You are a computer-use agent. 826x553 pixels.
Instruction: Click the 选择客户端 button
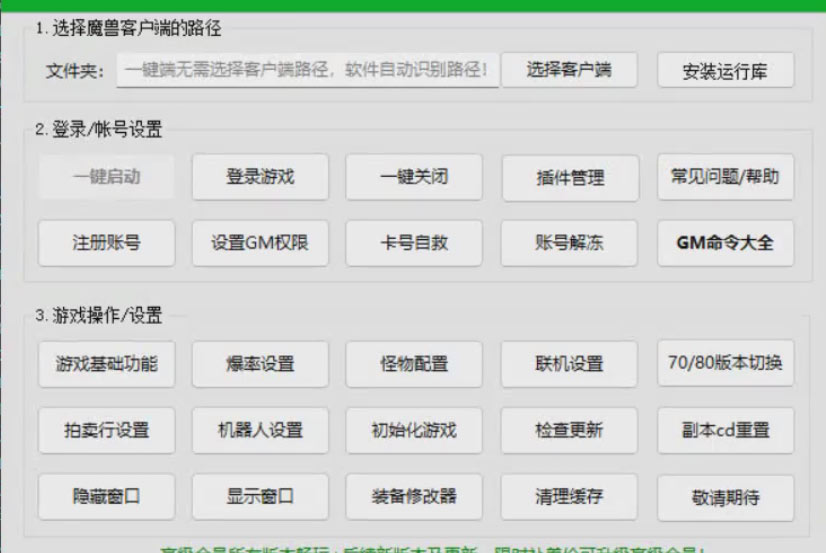pos(569,70)
